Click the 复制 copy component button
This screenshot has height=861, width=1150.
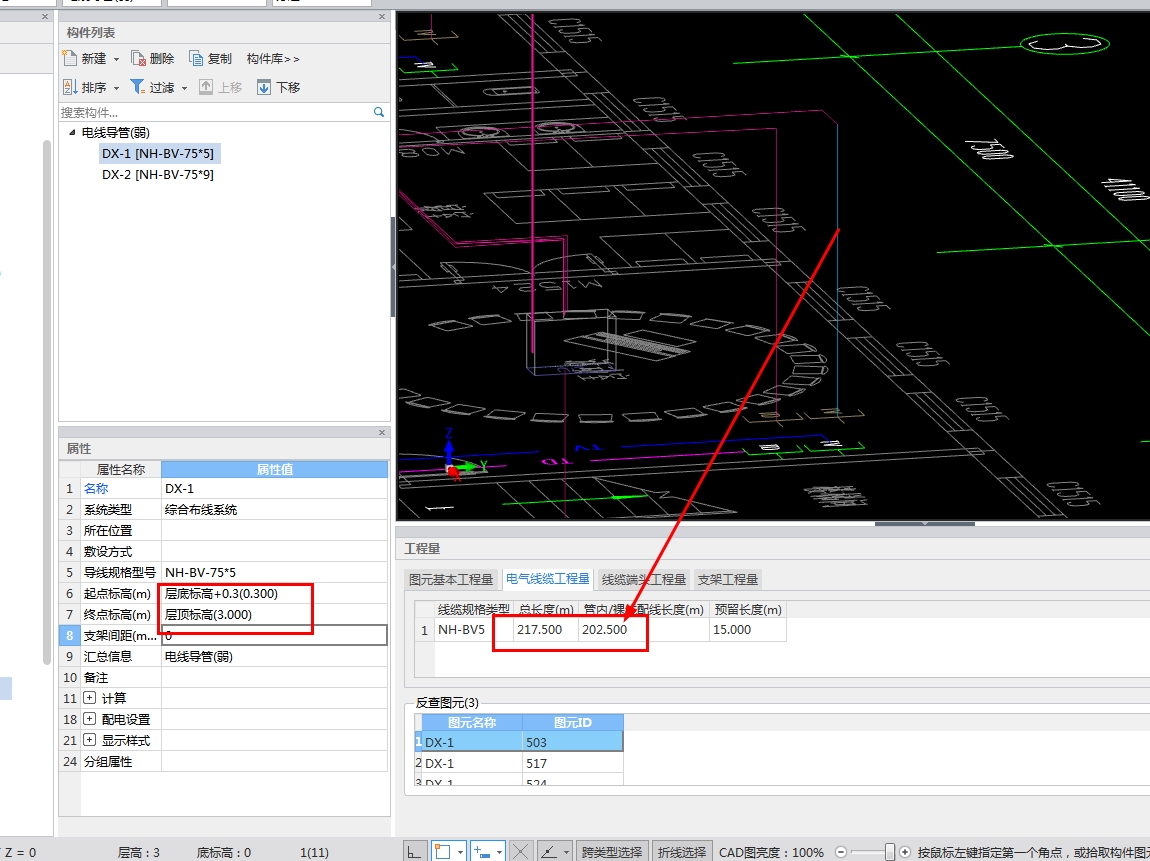(x=210, y=59)
